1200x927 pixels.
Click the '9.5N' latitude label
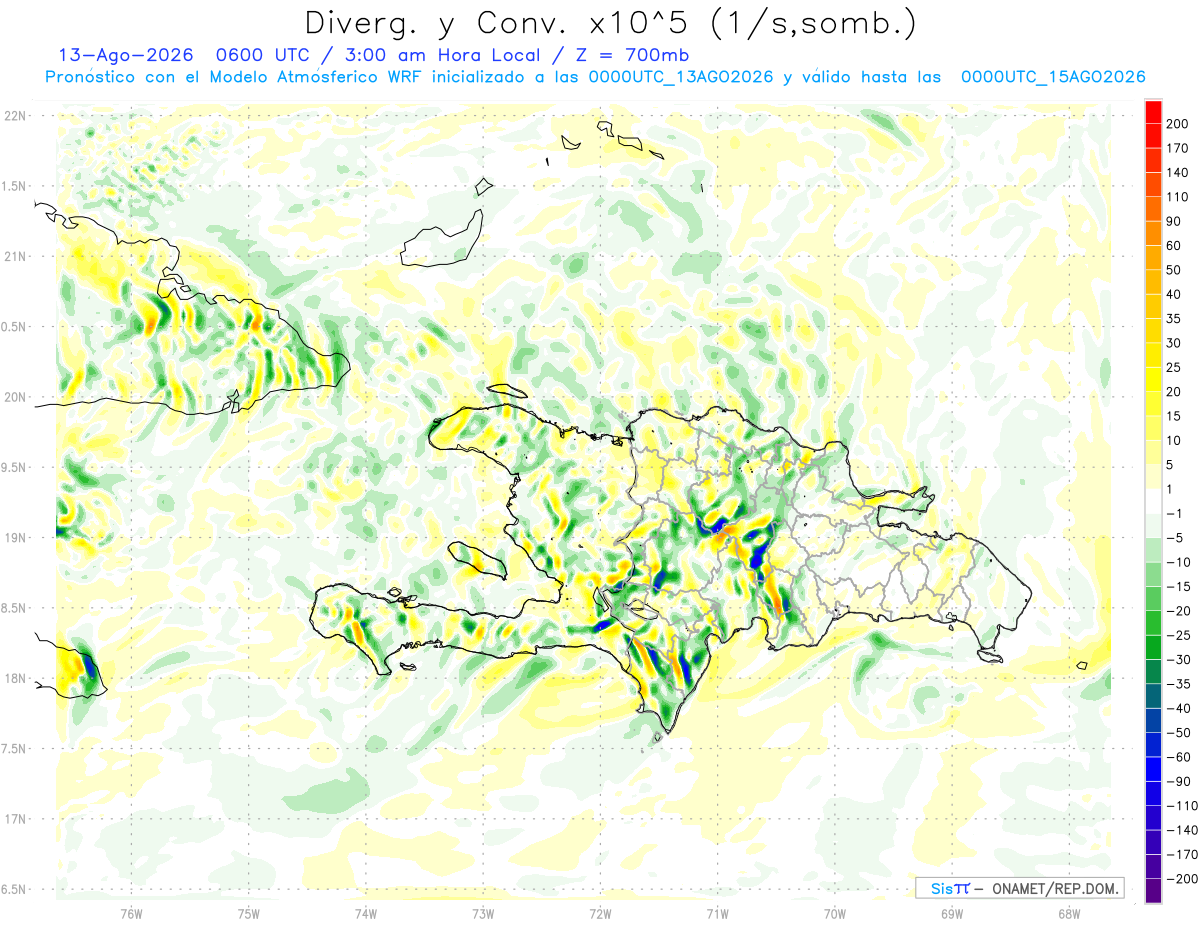coord(14,467)
